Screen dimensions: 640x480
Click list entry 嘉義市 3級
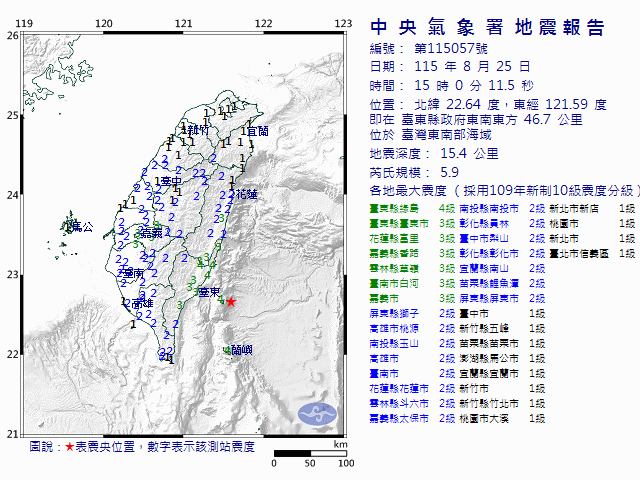coord(412,298)
